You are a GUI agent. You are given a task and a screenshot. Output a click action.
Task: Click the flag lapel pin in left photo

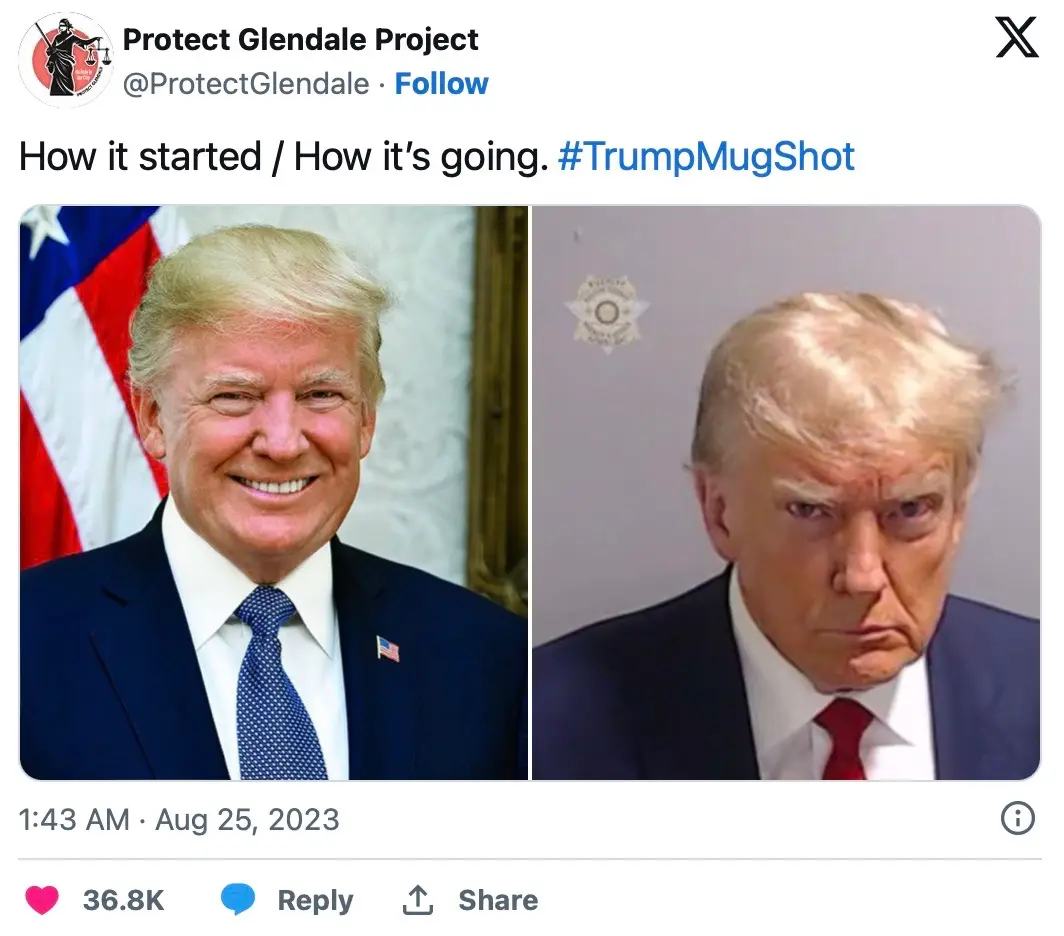tap(388, 648)
